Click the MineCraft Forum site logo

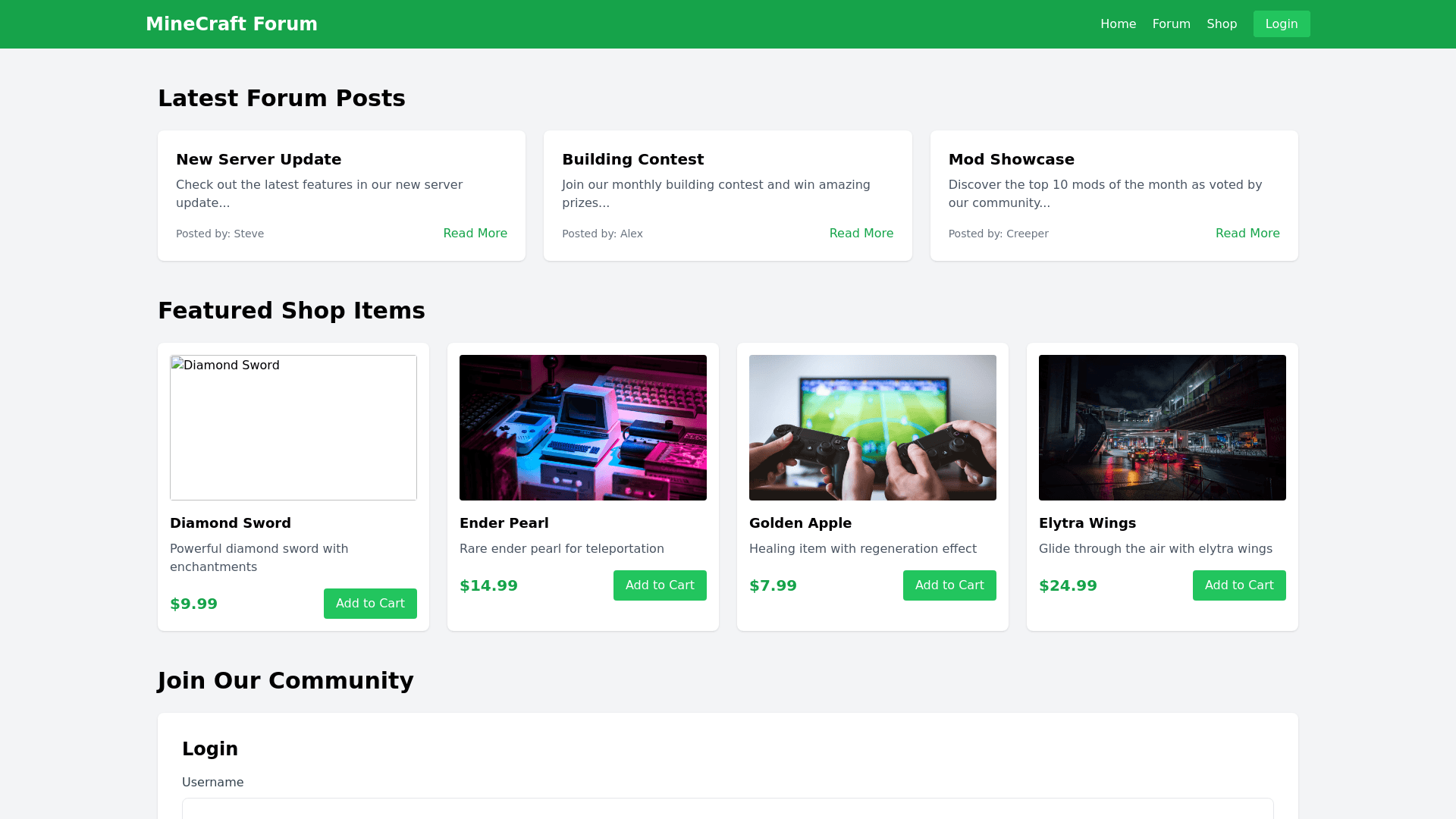tap(231, 24)
